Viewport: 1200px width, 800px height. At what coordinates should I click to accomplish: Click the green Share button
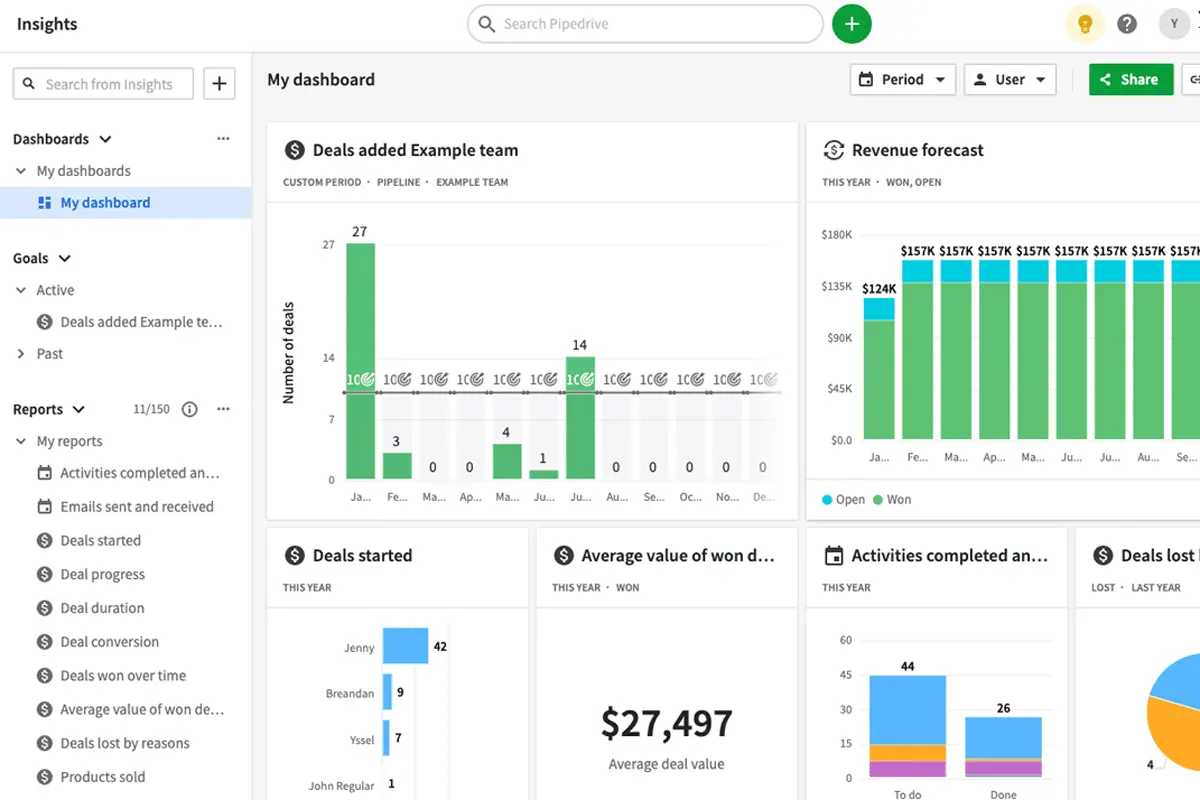tap(1131, 80)
